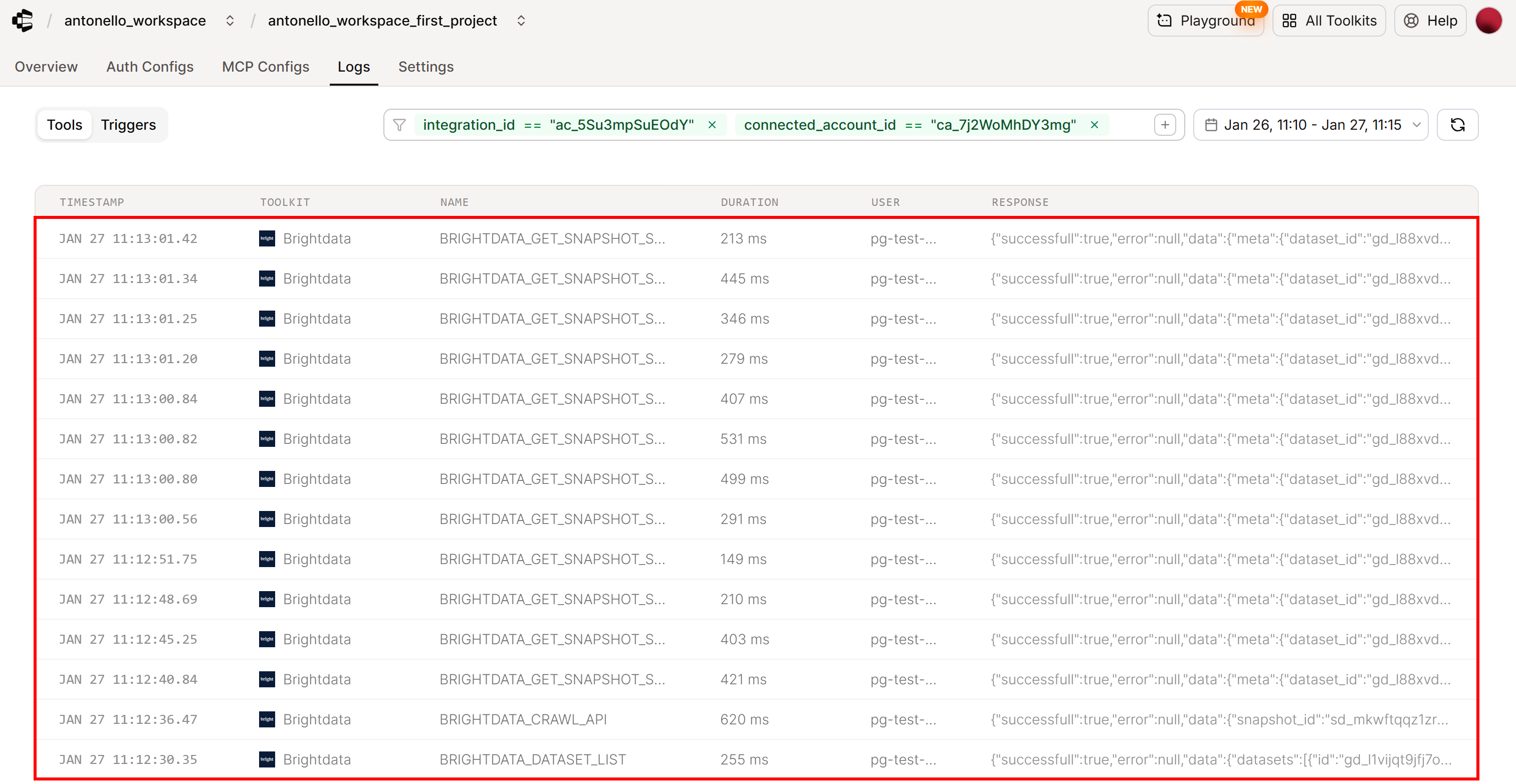Open the date range dropdown
The width and height of the screenshot is (1516, 784).
[x=1310, y=125]
